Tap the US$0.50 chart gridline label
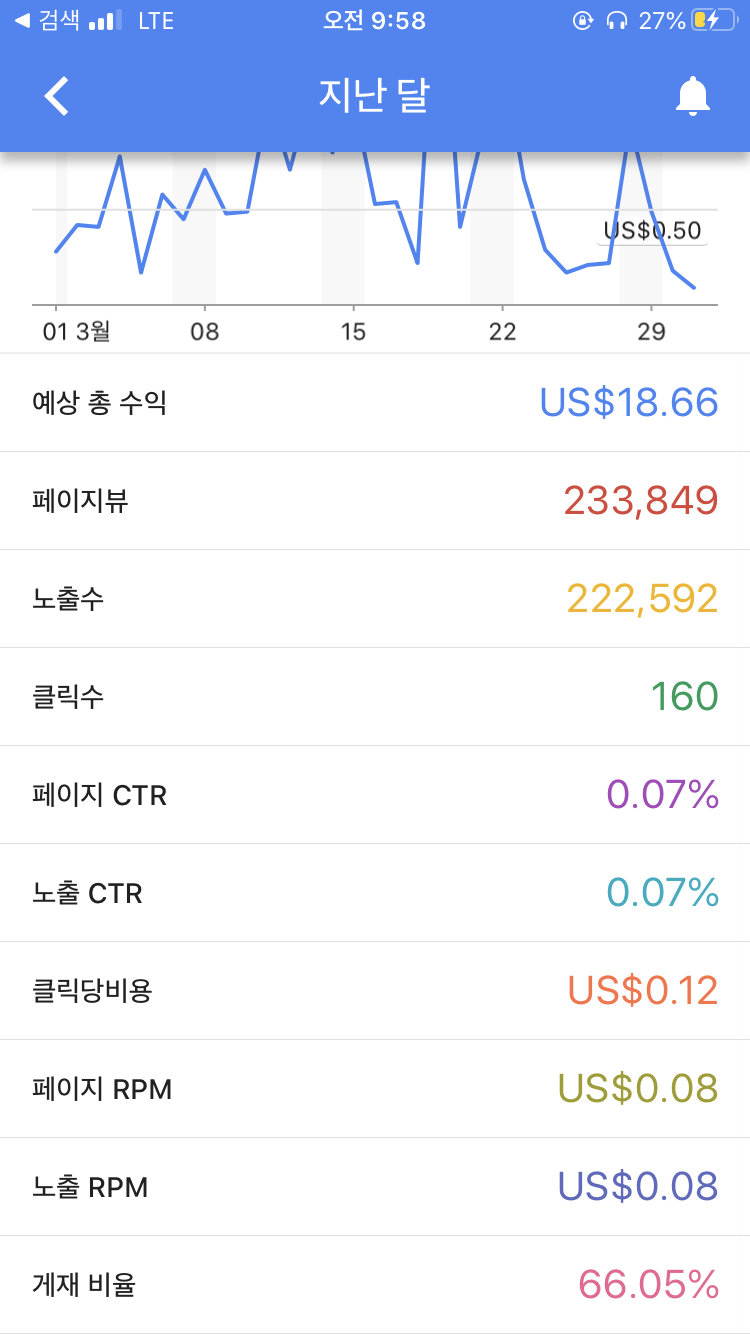 pos(653,231)
